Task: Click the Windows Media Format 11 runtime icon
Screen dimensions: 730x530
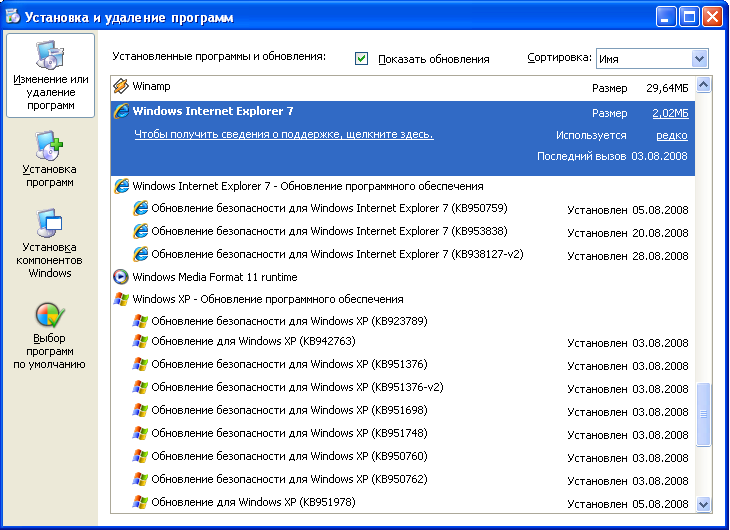Action: 121,277
